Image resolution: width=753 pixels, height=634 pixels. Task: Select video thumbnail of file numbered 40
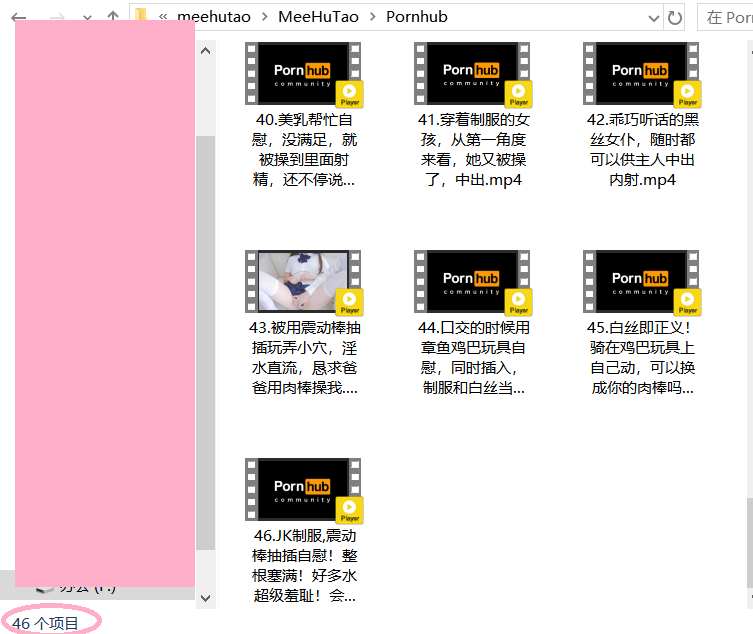(303, 74)
